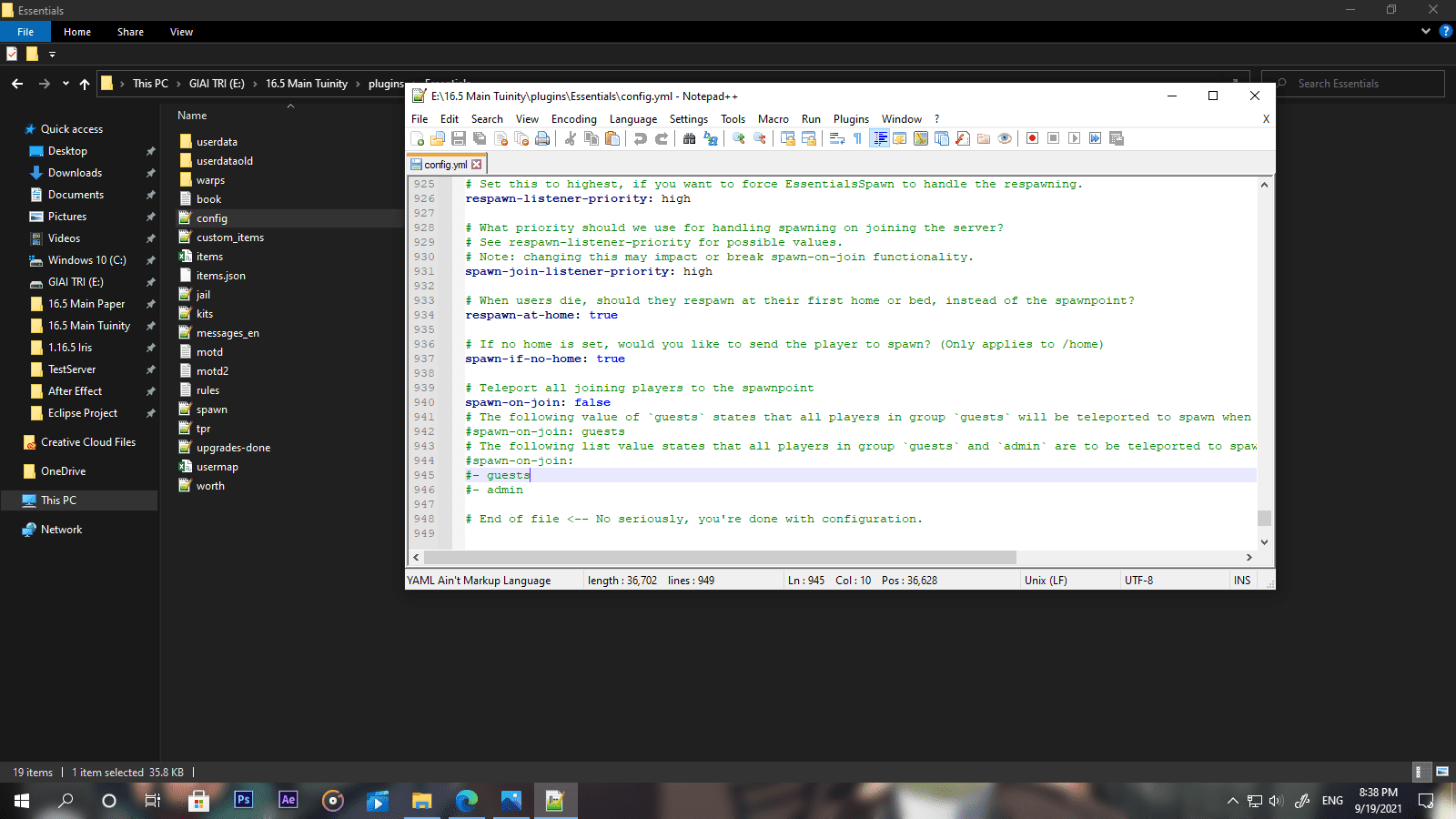This screenshot has width=1456, height=819.
Task: Click the New file icon in toolbar
Action: point(418,138)
